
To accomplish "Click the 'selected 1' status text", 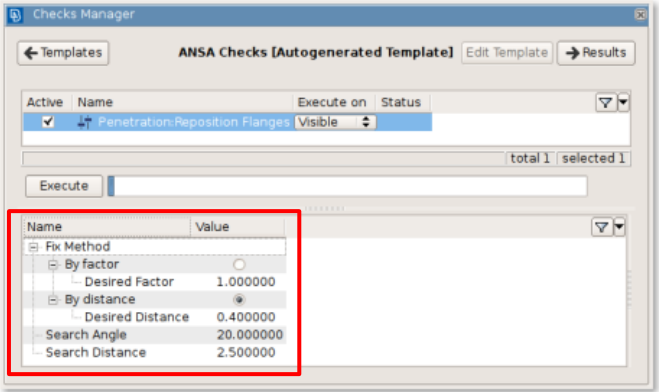I will pyautogui.click(x=593, y=158).
